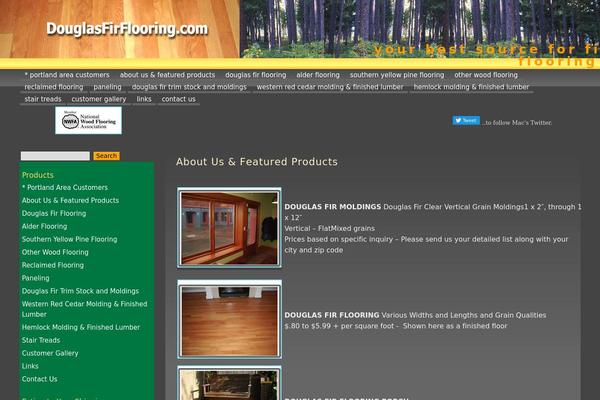Click the 'Products' sidebar heading
600x400 pixels.
tap(38, 175)
